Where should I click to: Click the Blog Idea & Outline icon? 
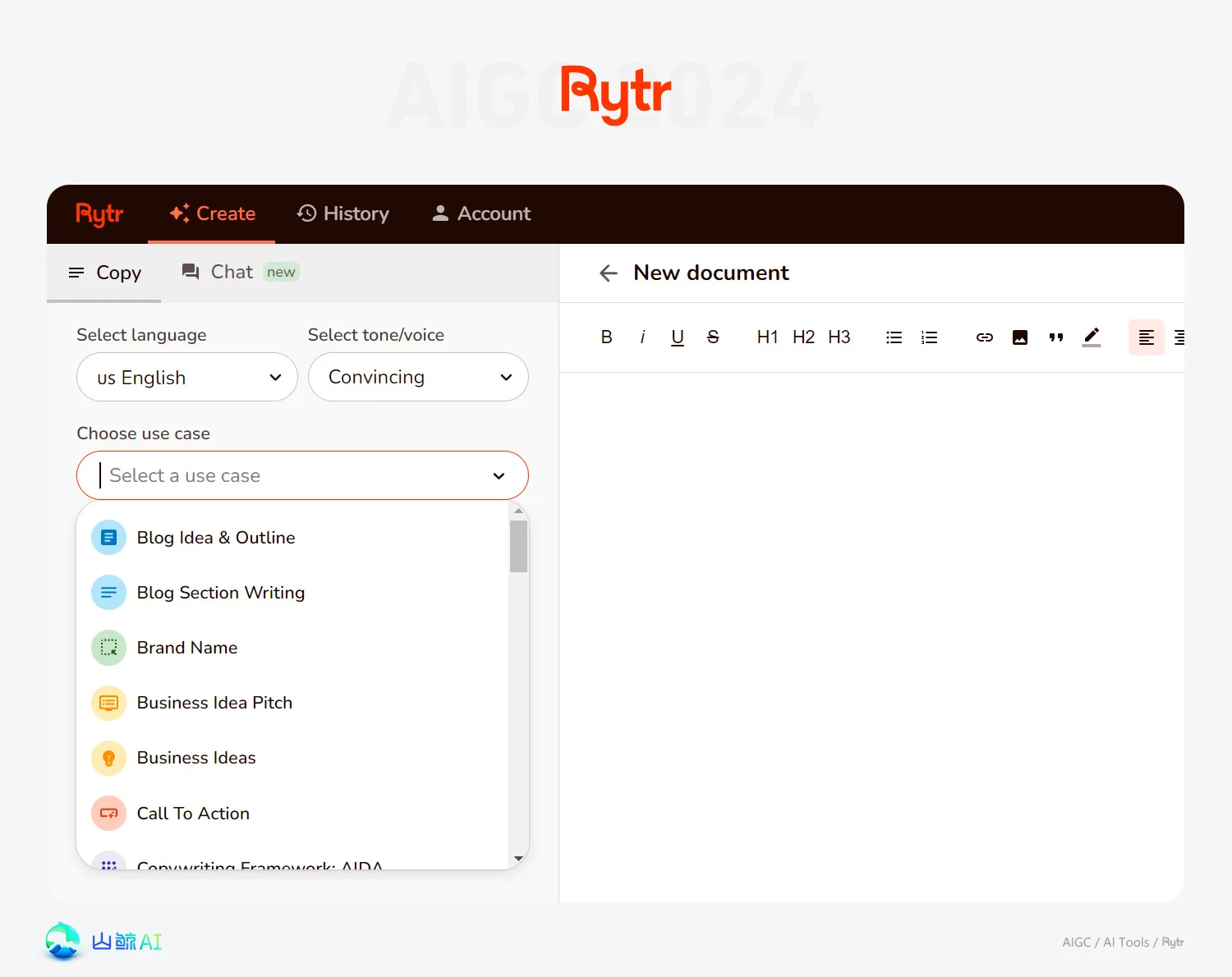pyautogui.click(x=108, y=538)
